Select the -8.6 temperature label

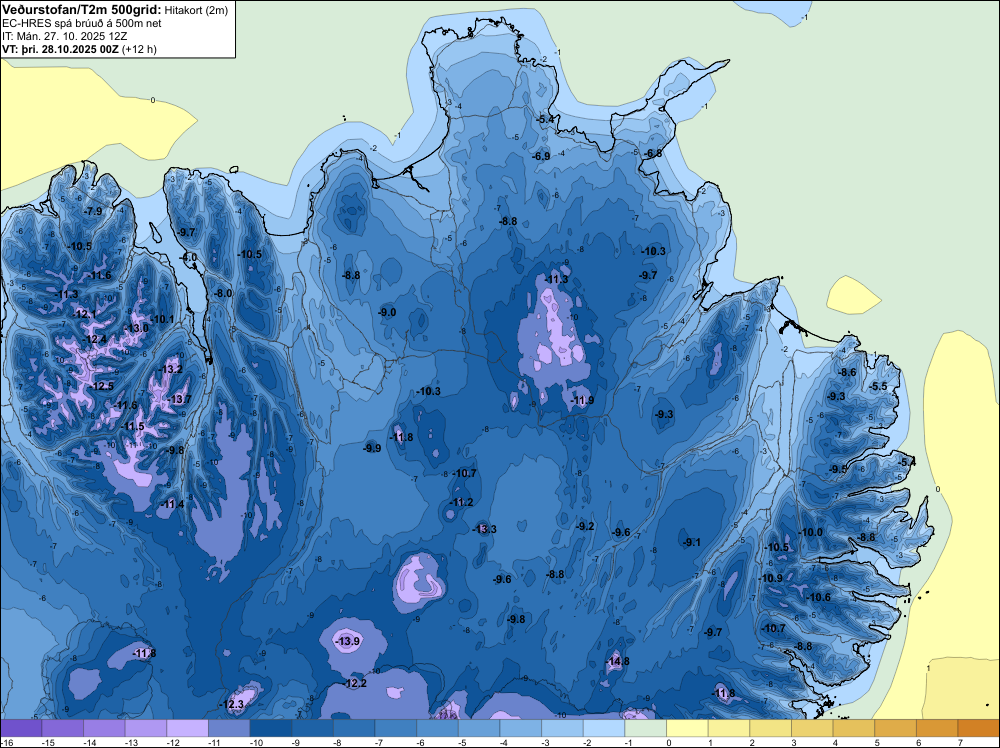coord(847,372)
